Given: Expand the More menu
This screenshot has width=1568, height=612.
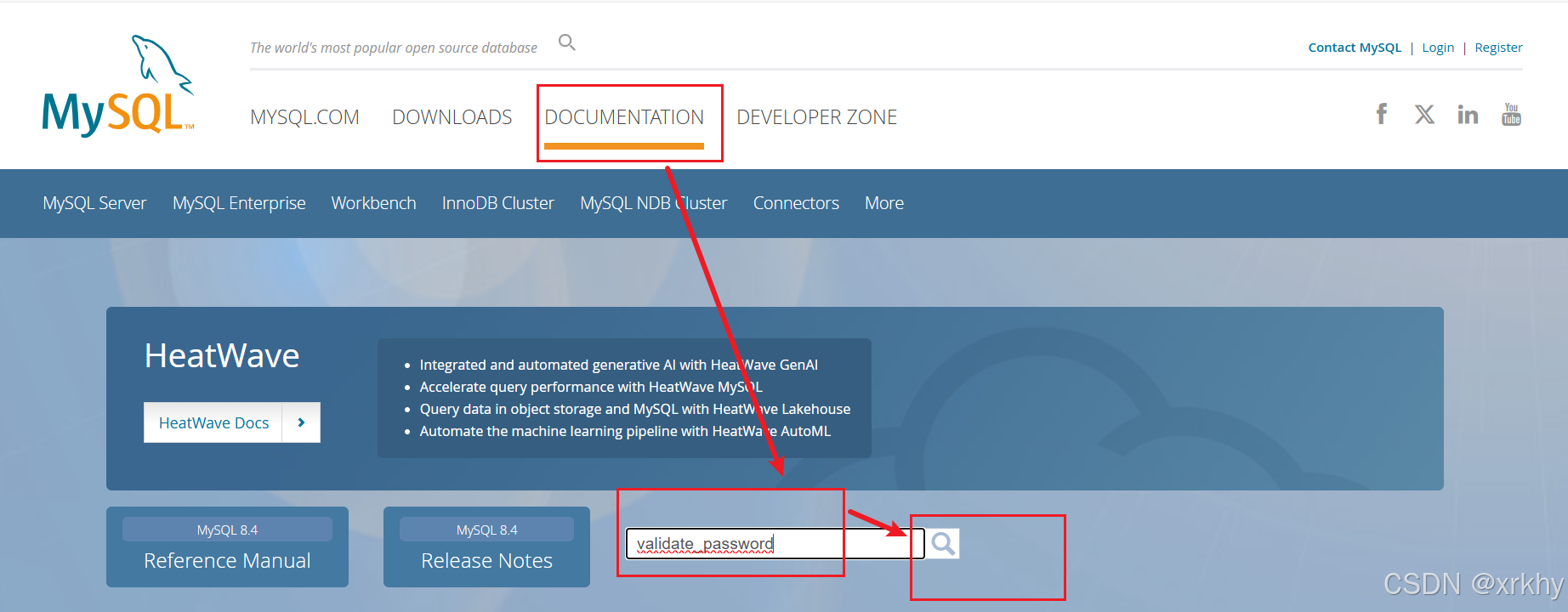Looking at the screenshot, I should coord(884,203).
